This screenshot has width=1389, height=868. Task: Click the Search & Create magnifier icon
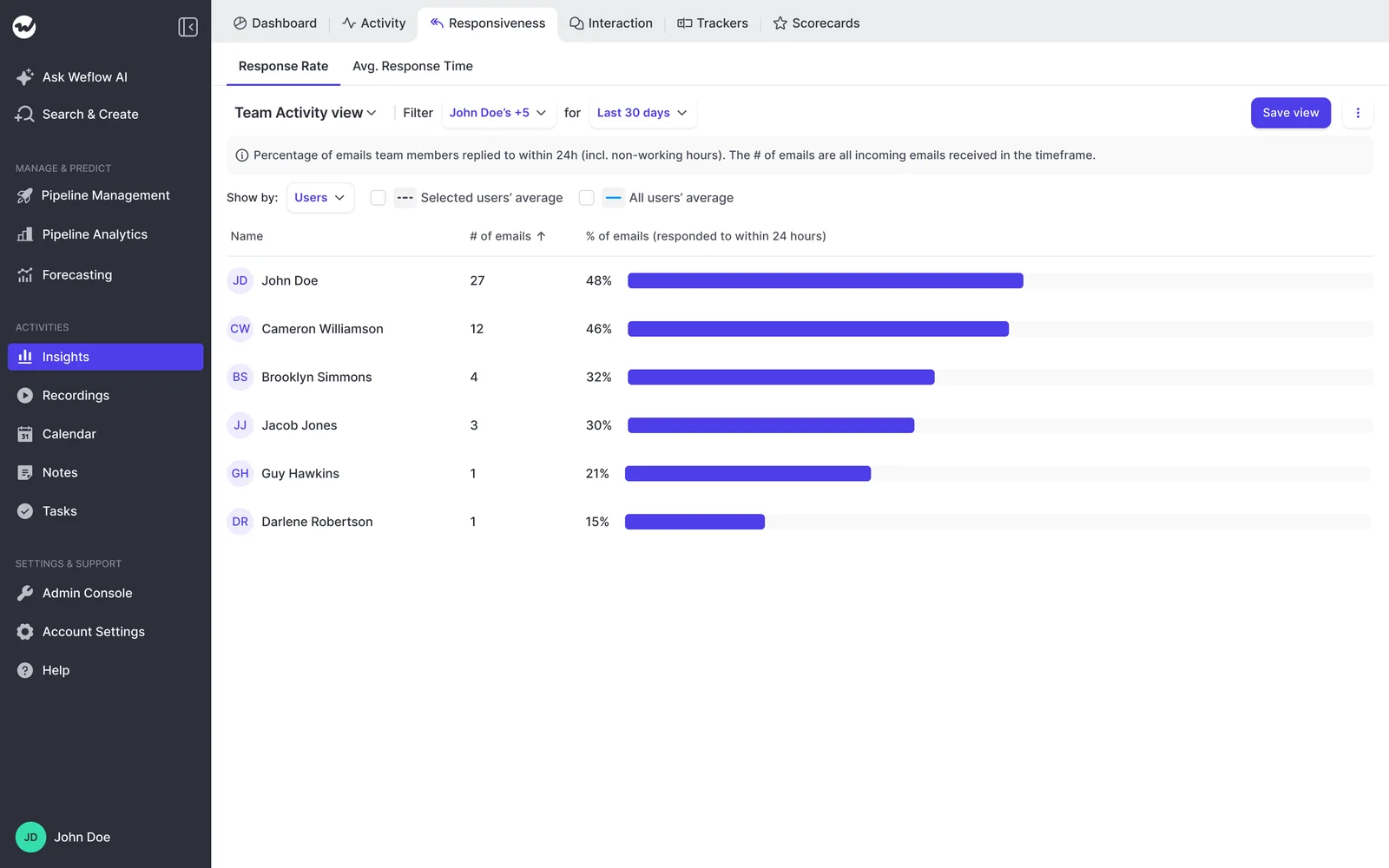click(25, 115)
